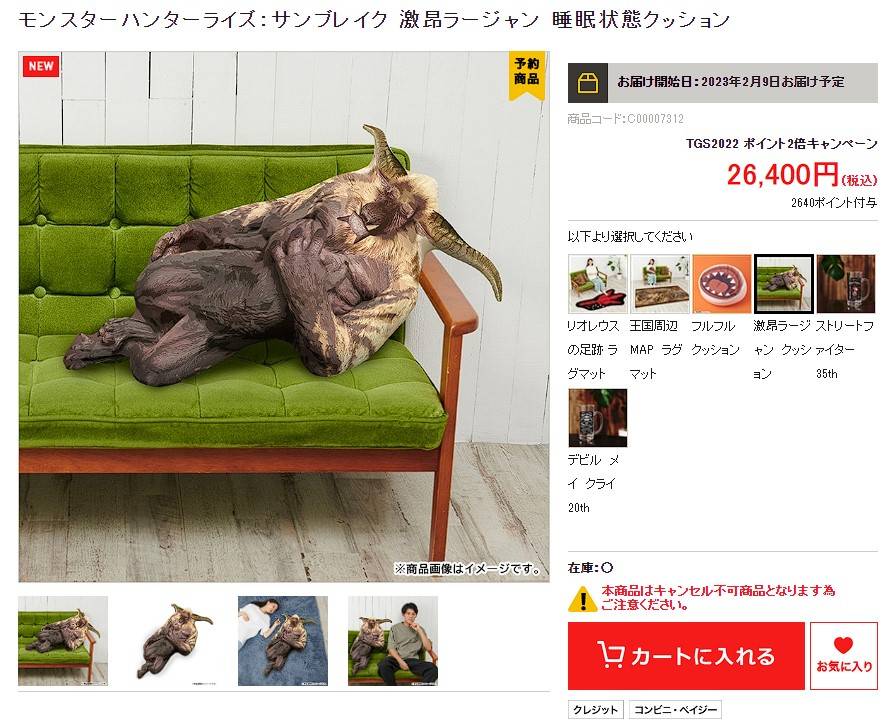Click the クレジット payment tag
The image size is (892, 721).
pos(596,710)
